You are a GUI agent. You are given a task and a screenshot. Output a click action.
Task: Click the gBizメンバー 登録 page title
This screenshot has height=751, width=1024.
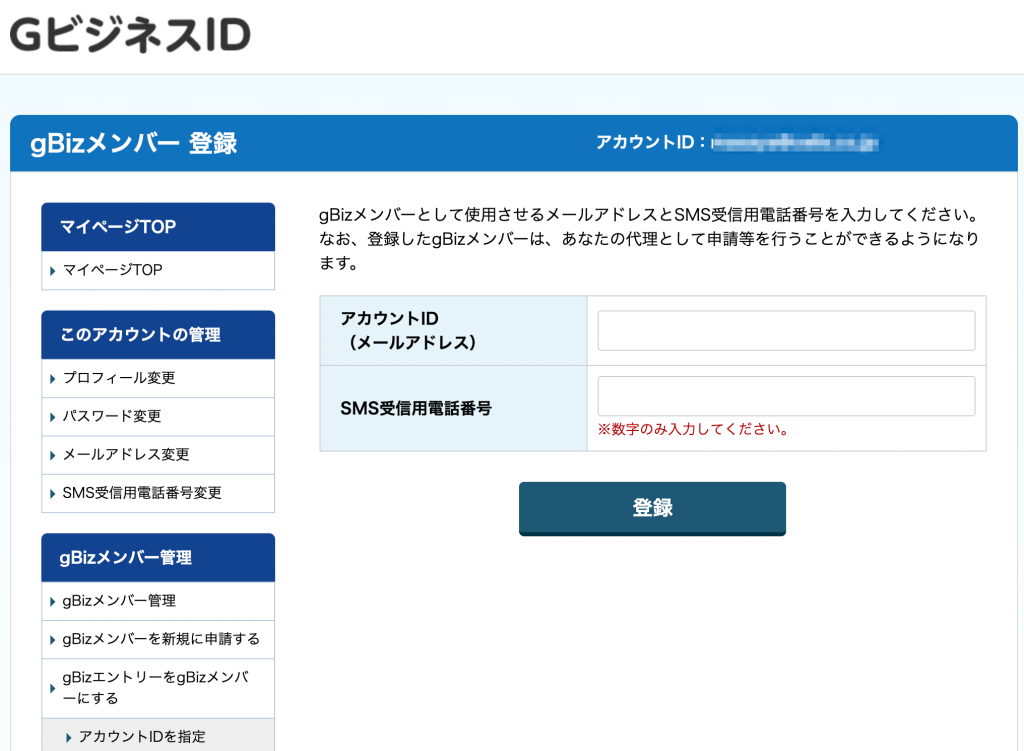pos(134,143)
